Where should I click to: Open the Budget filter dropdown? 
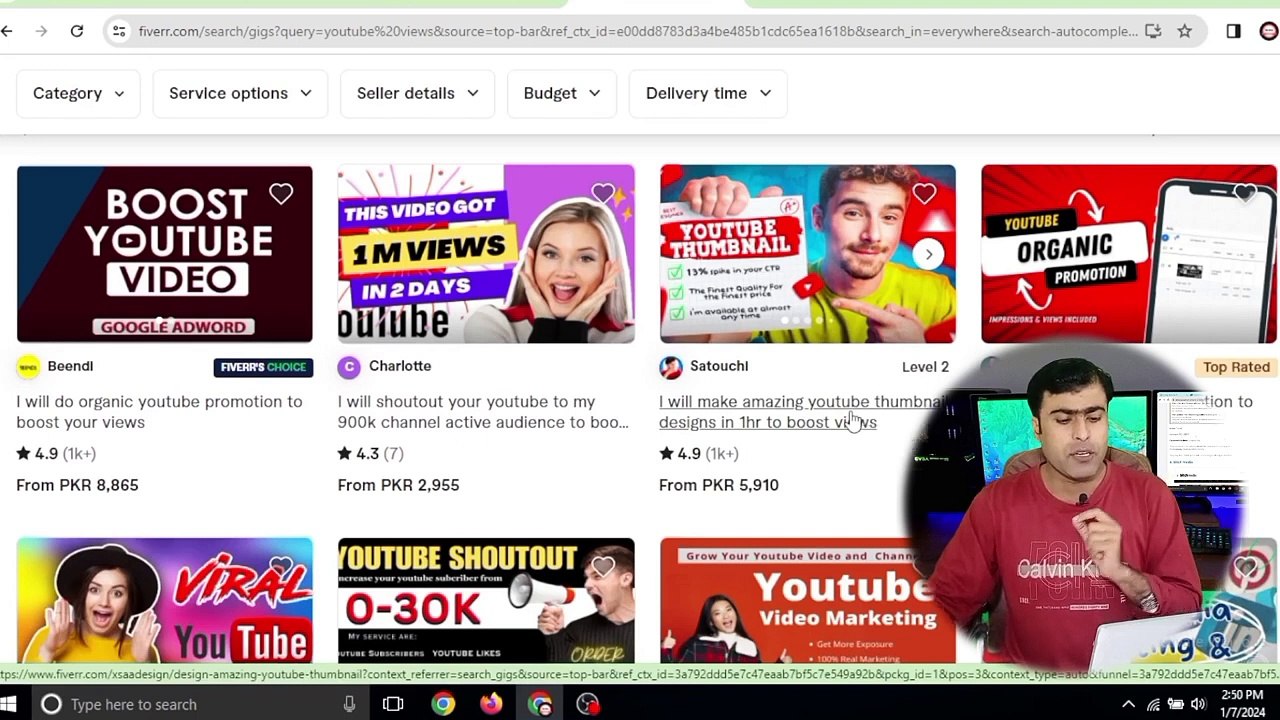(x=562, y=93)
